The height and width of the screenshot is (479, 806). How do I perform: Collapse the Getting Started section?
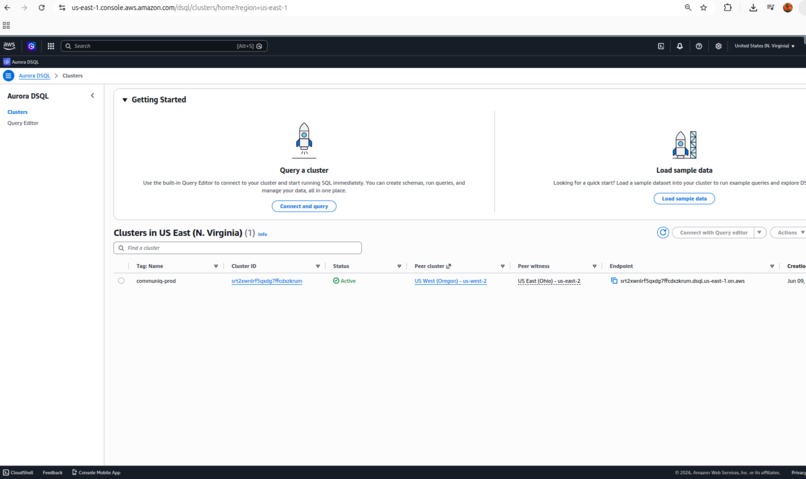tap(124, 100)
